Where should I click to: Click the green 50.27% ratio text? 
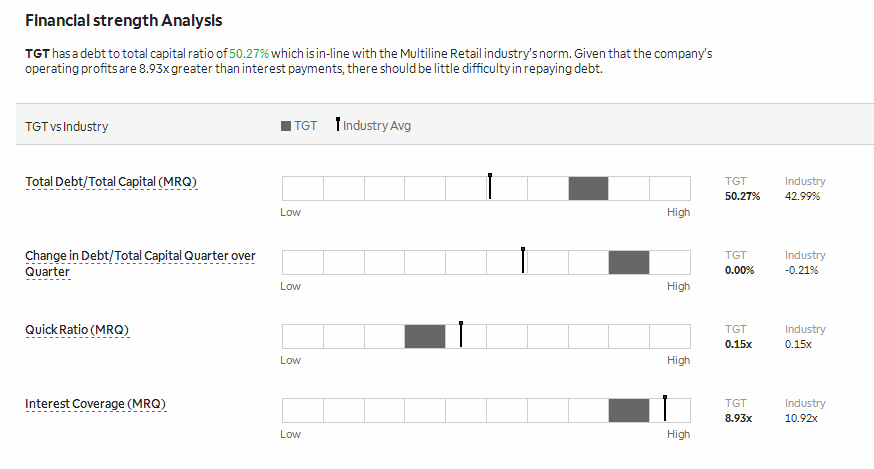(x=249, y=54)
